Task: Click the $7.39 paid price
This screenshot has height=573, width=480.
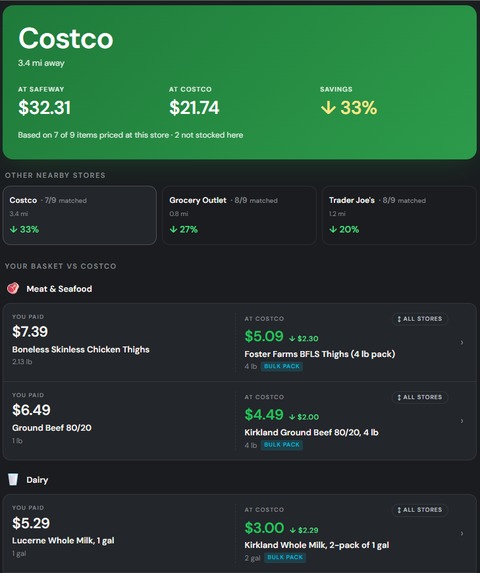Action: (30, 331)
